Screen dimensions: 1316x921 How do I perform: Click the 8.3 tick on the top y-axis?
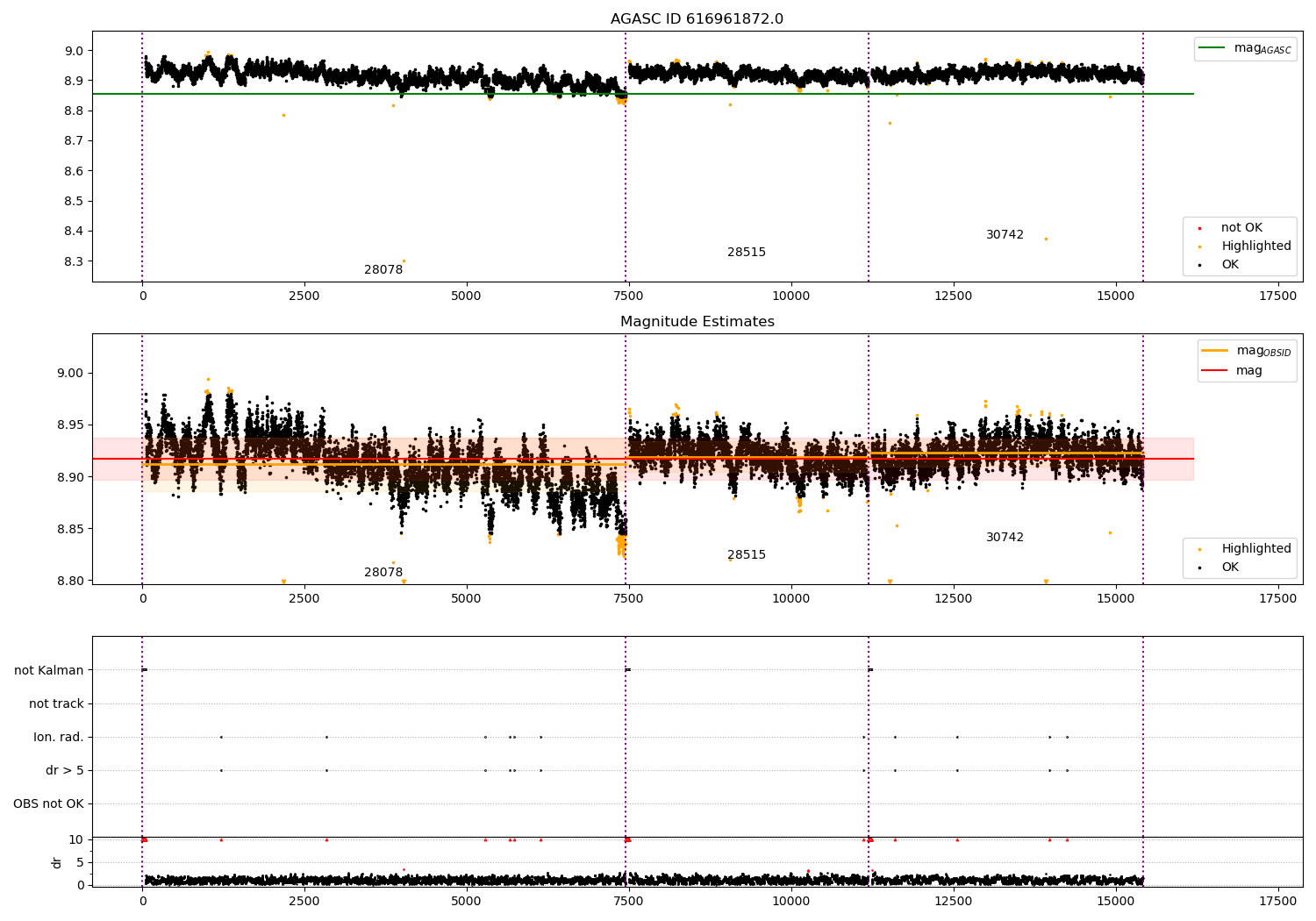coord(75,261)
